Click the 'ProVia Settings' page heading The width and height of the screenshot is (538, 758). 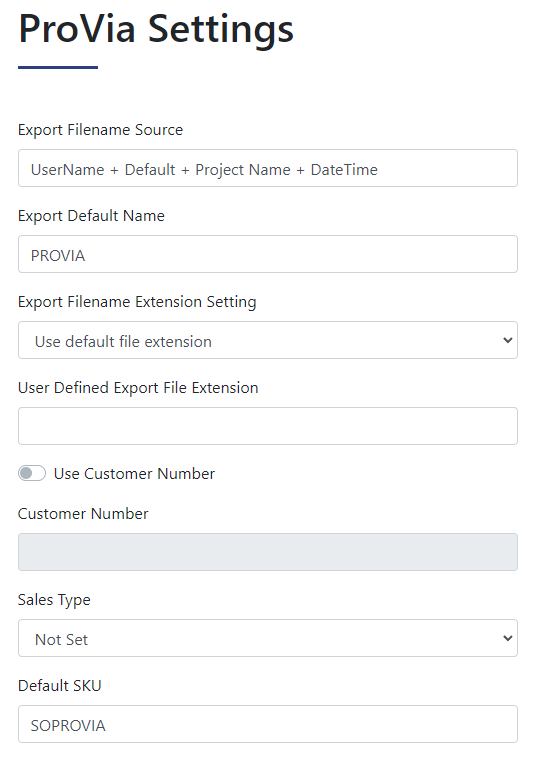click(156, 30)
